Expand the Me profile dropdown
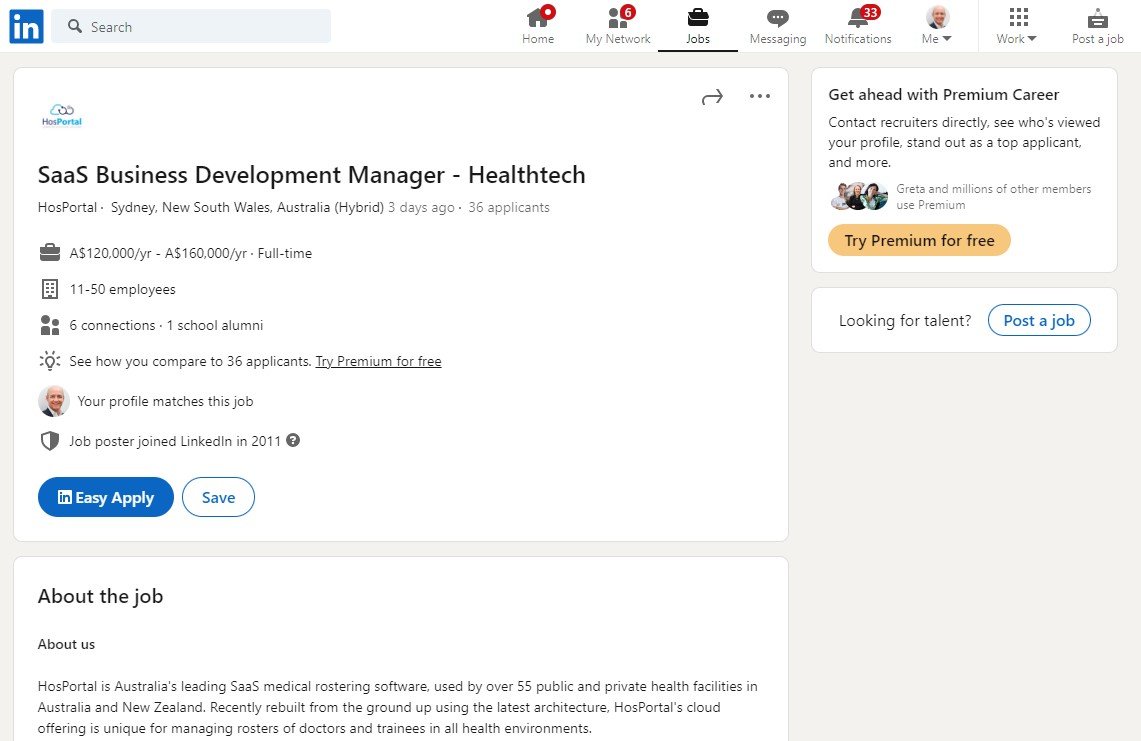1141x741 pixels. coord(937,26)
